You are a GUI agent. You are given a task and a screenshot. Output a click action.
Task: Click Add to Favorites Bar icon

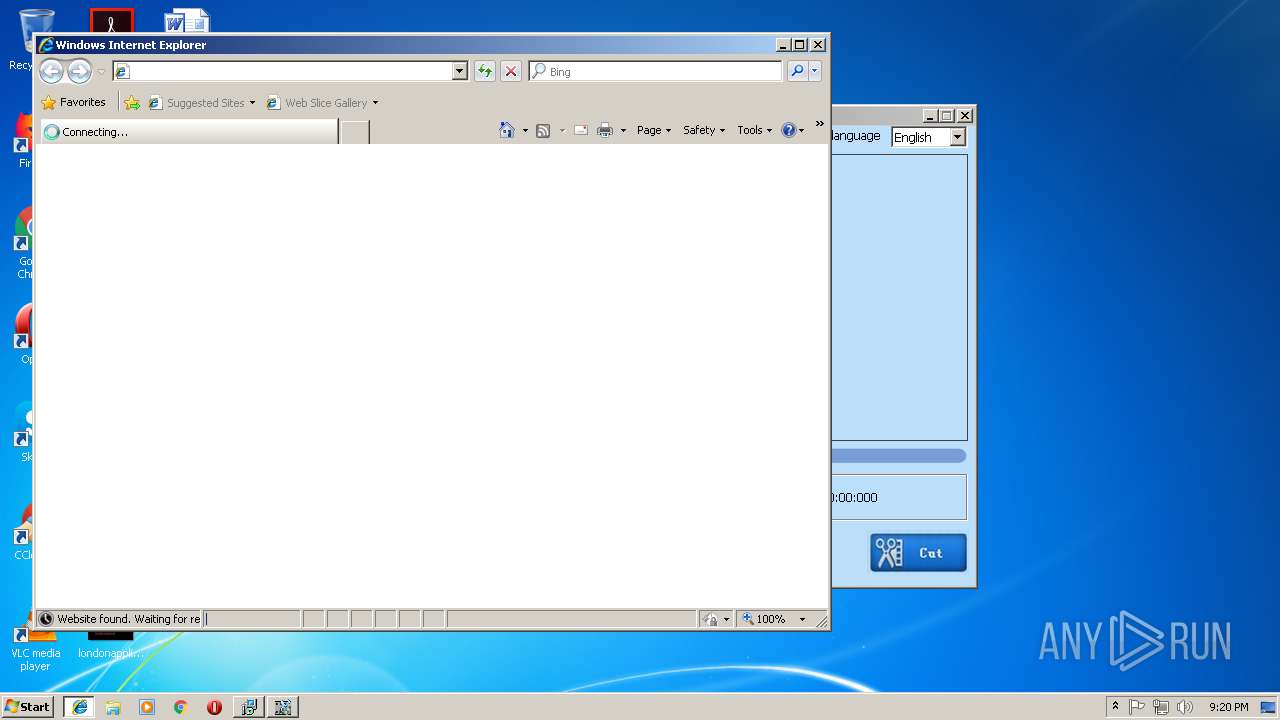(132, 102)
